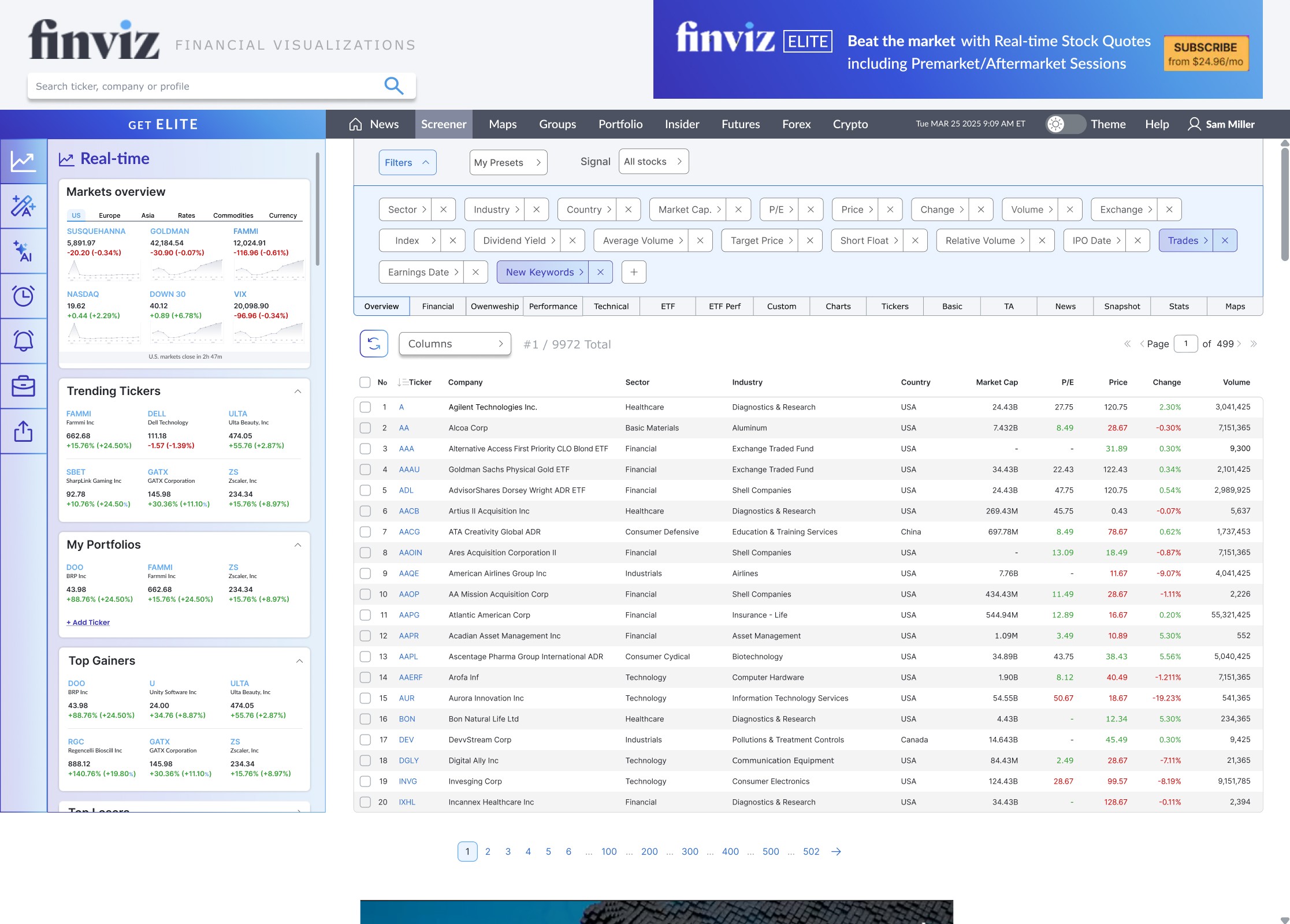
Task: Go to page 2 in pagination
Action: click(x=488, y=851)
